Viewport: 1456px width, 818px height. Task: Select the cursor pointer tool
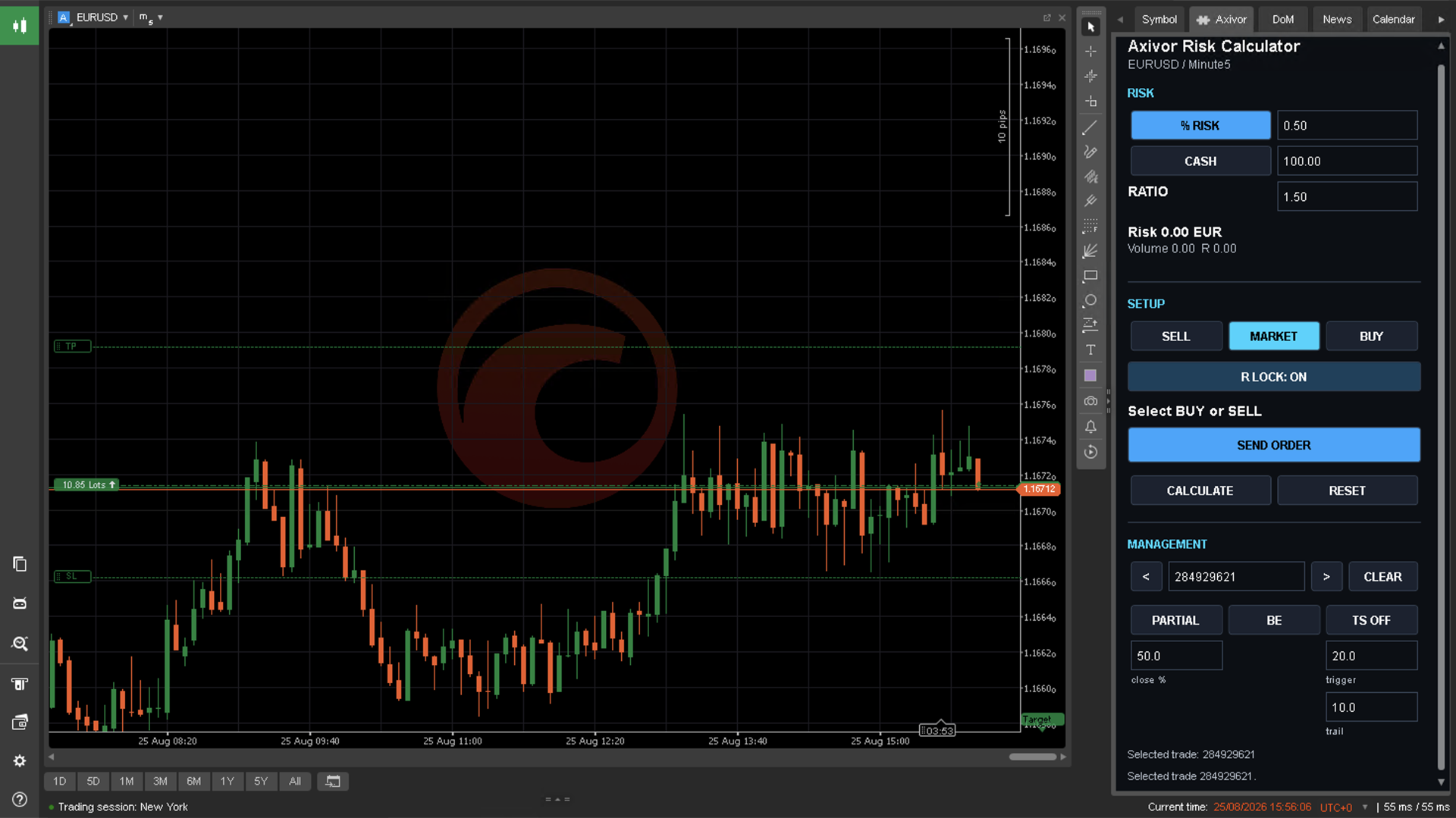1090,27
